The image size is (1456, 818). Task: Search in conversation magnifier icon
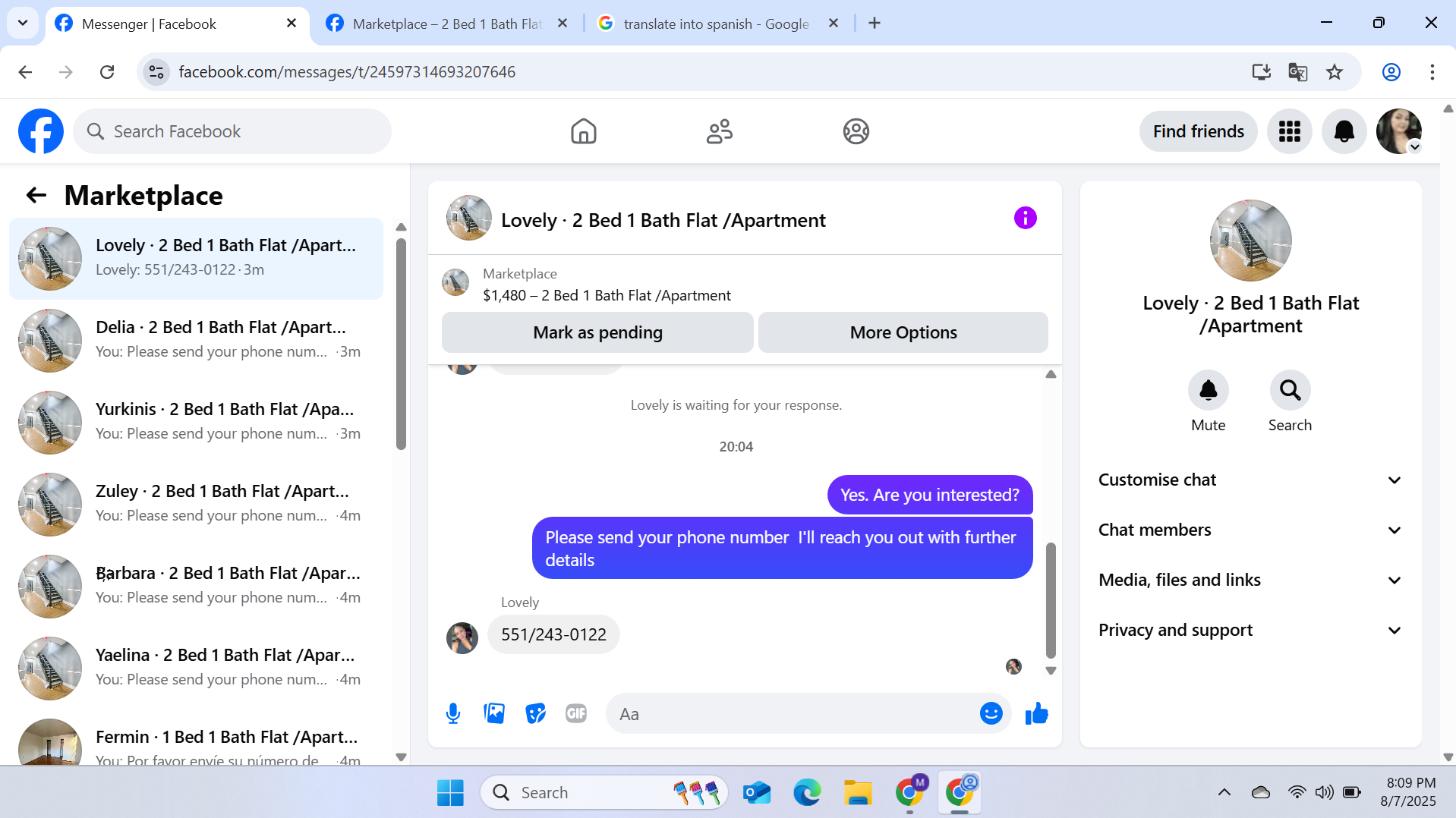point(1290,390)
